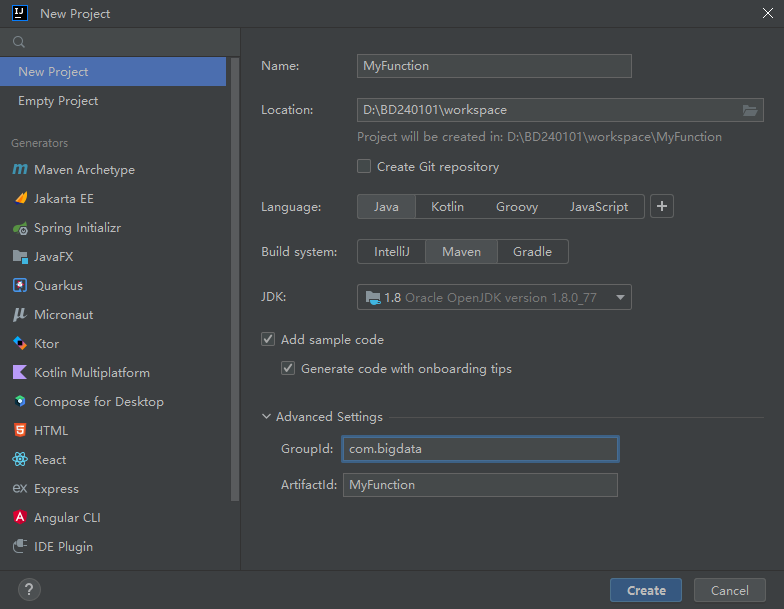This screenshot has height=609, width=784.
Task: Click the IDE Plugin icon
Action: pos(20,546)
